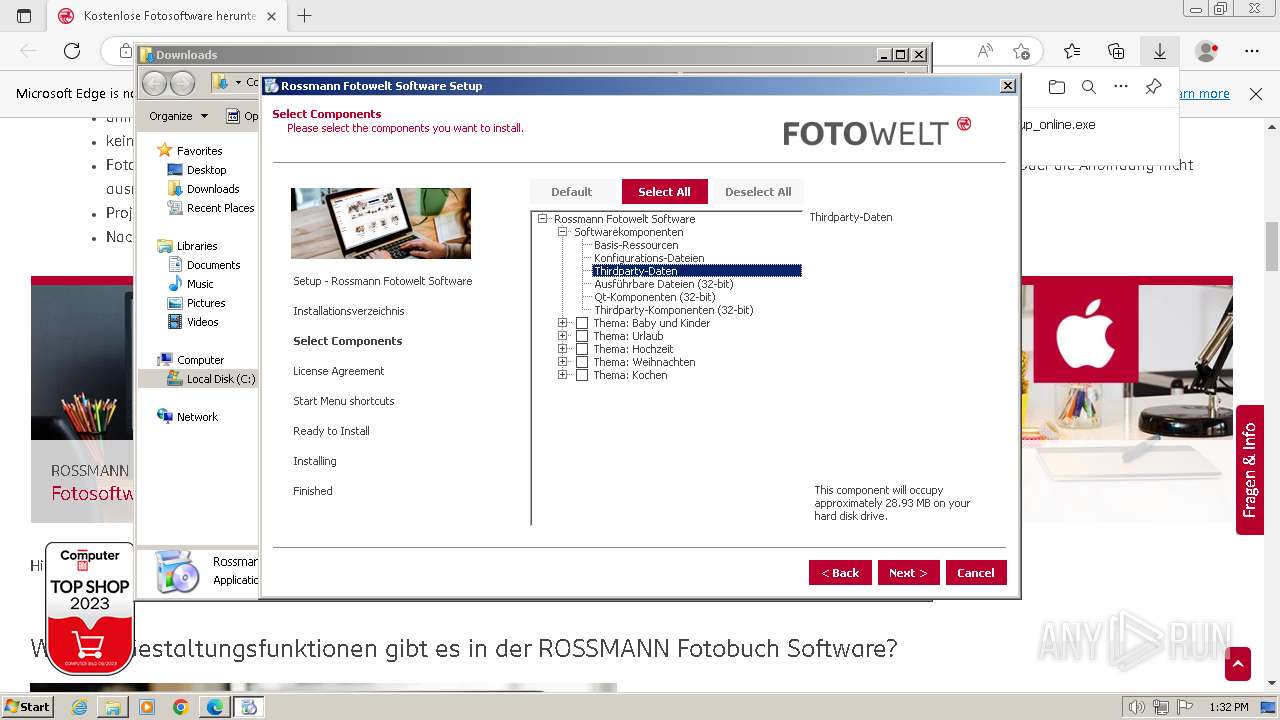Check Thema: Kochen checkbox
The image size is (1280, 720).
click(x=582, y=375)
